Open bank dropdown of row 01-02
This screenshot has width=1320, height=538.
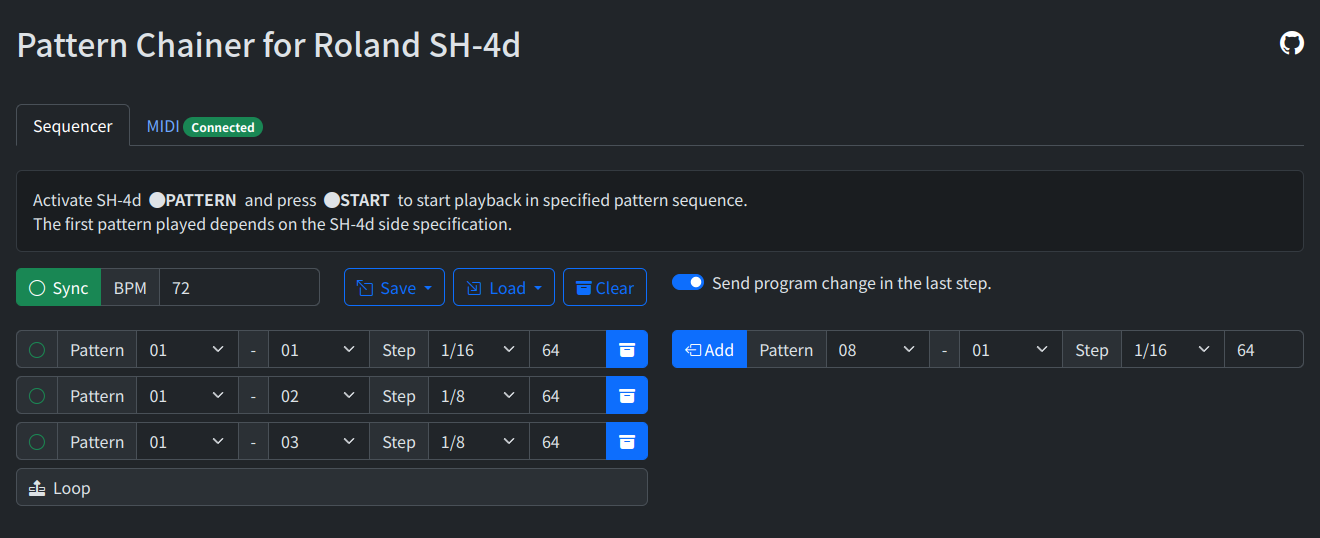pos(187,396)
